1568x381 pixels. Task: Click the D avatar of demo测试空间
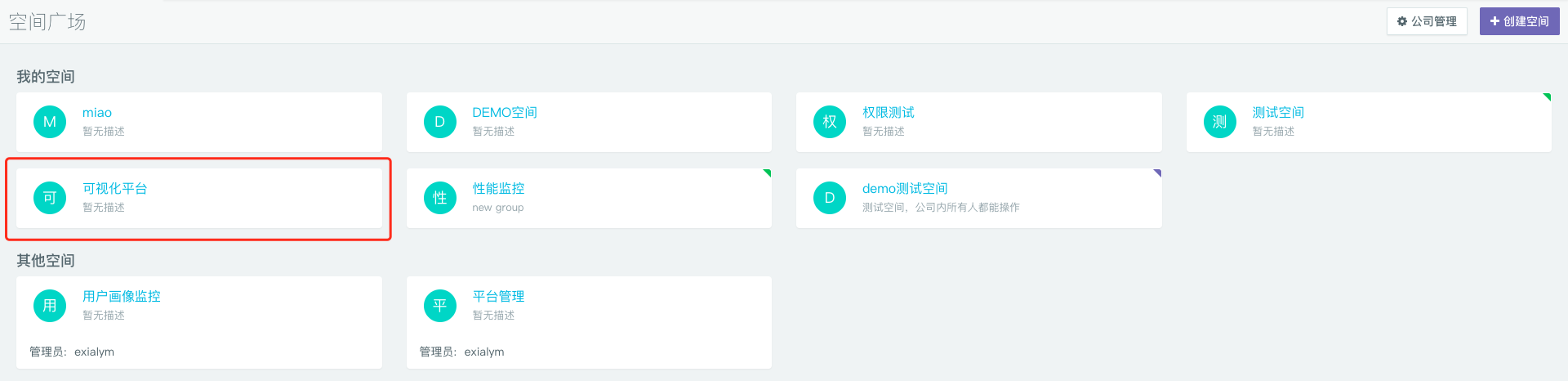click(x=830, y=198)
